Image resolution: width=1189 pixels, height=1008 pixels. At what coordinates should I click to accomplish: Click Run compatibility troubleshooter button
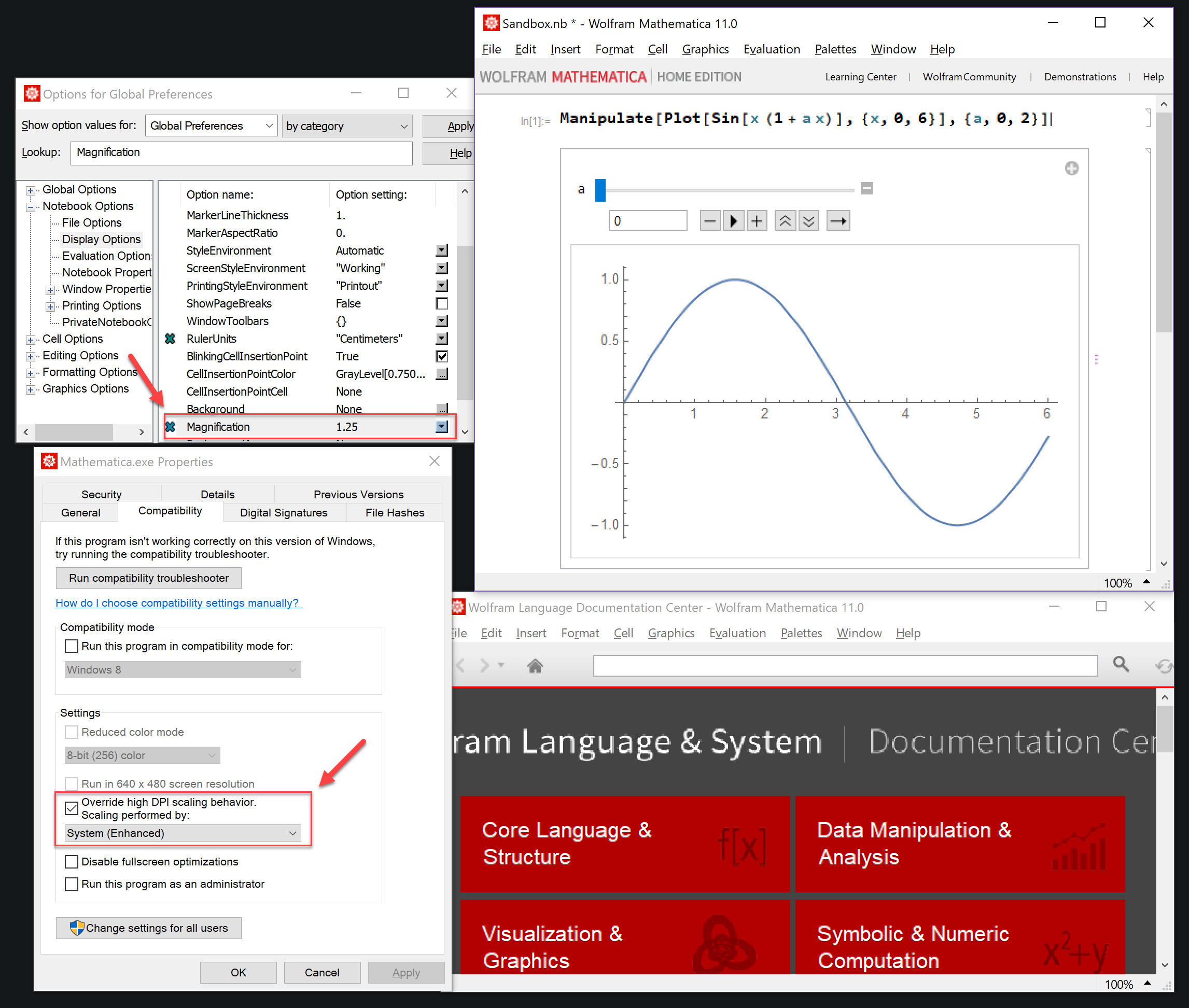[x=148, y=577]
